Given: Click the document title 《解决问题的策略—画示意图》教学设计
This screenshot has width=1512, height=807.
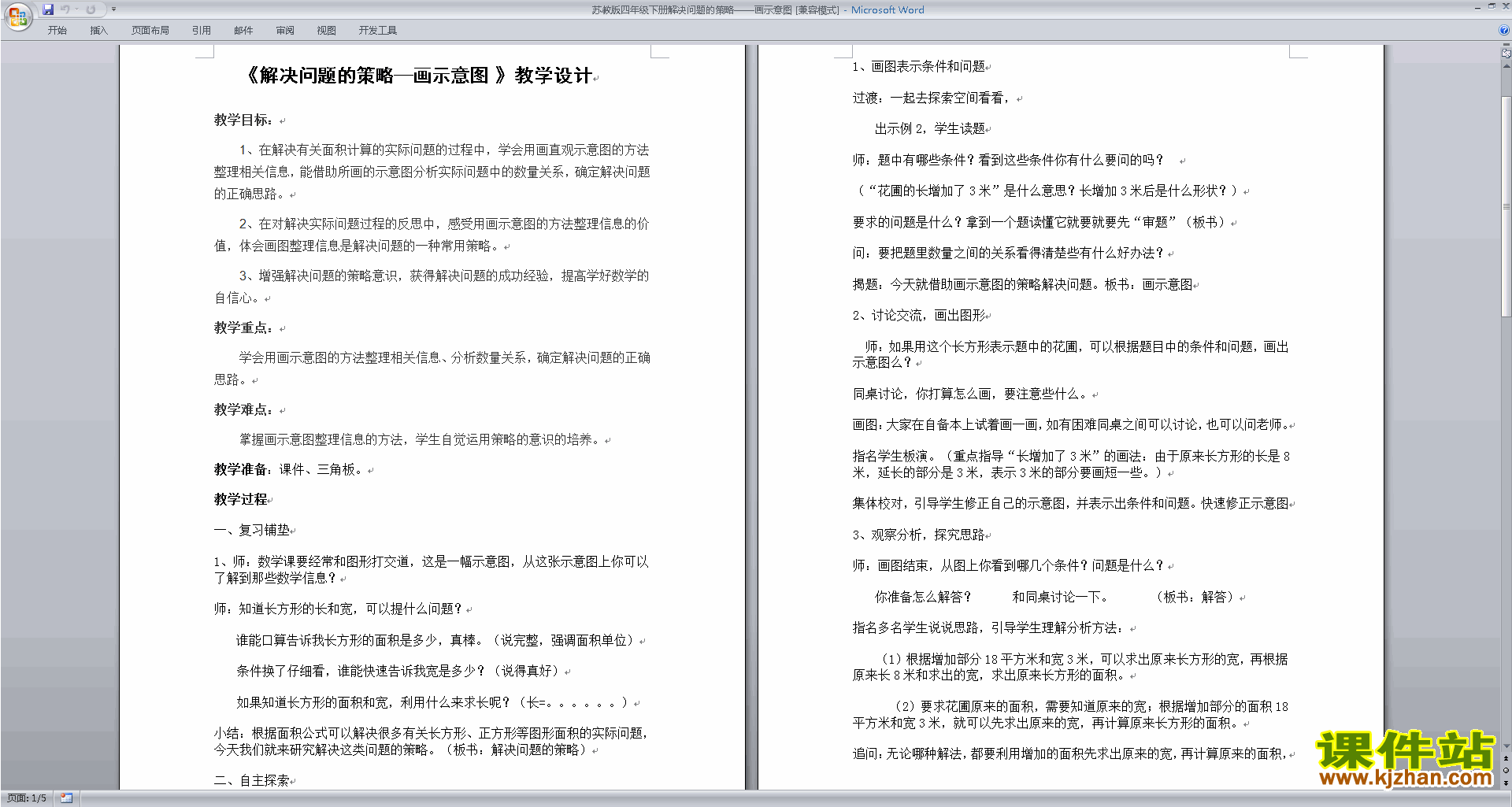Looking at the screenshot, I should (417, 76).
